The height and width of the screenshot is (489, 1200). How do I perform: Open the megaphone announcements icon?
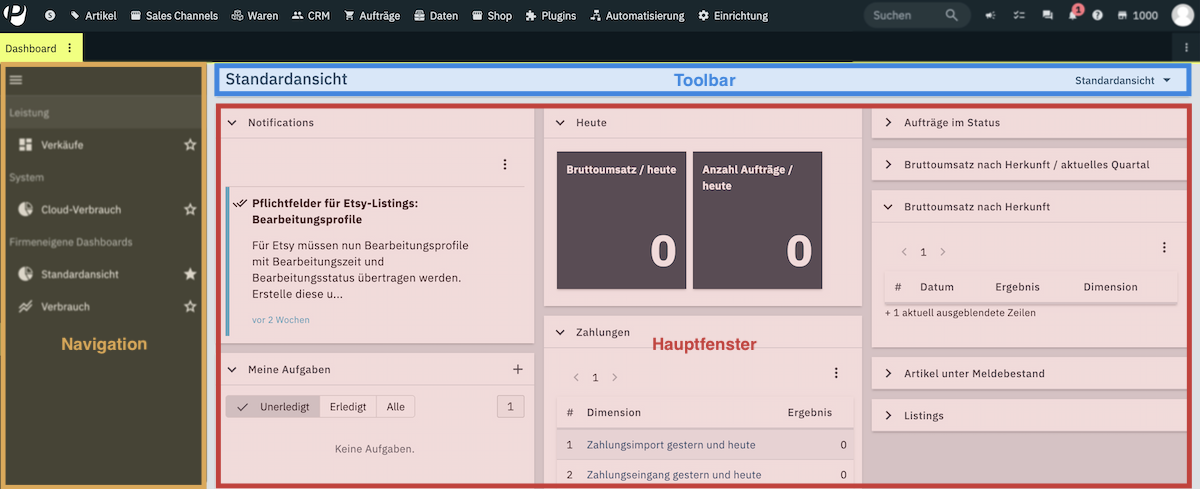[990, 16]
